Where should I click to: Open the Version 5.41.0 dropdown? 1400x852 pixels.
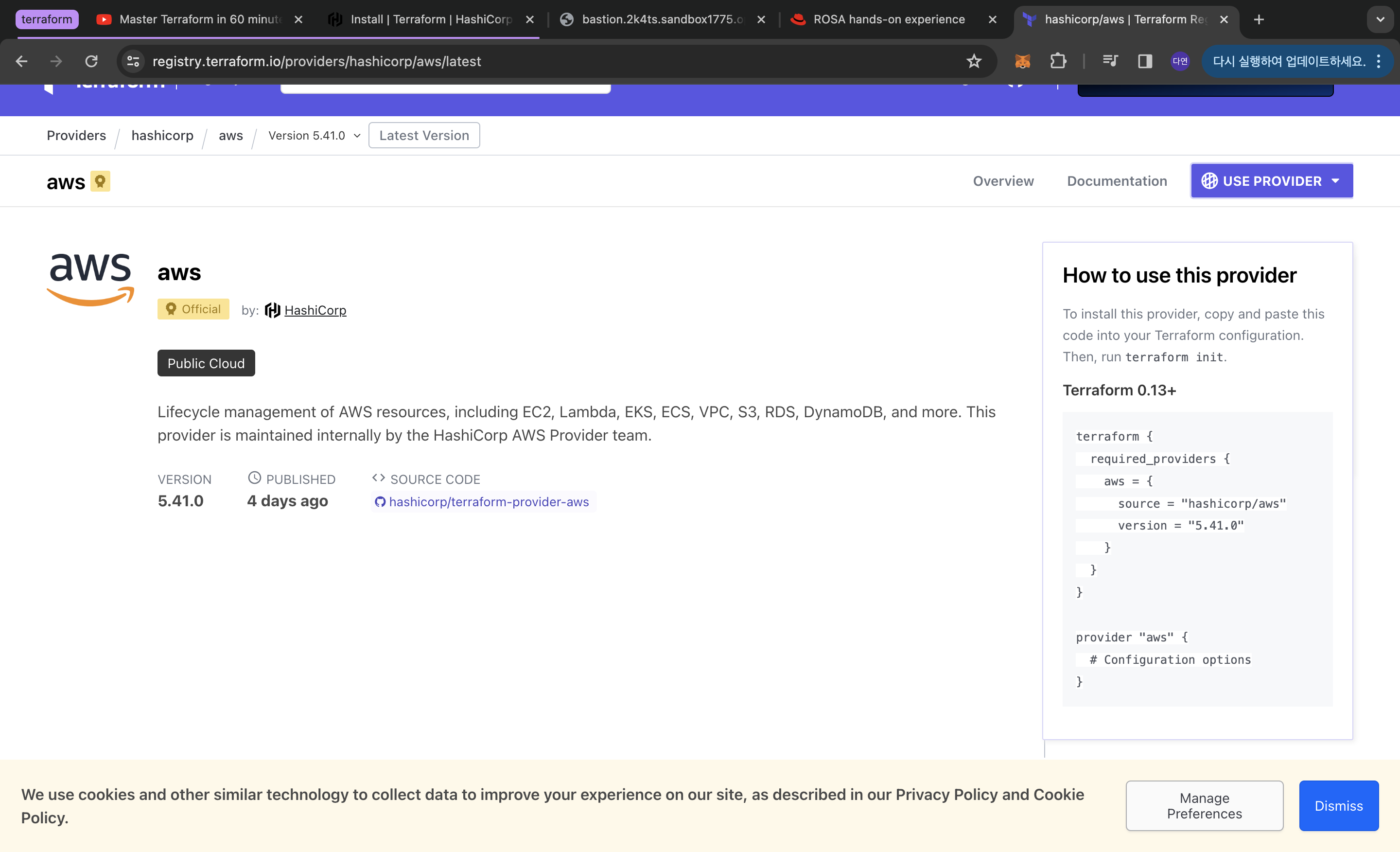click(x=314, y=136)
